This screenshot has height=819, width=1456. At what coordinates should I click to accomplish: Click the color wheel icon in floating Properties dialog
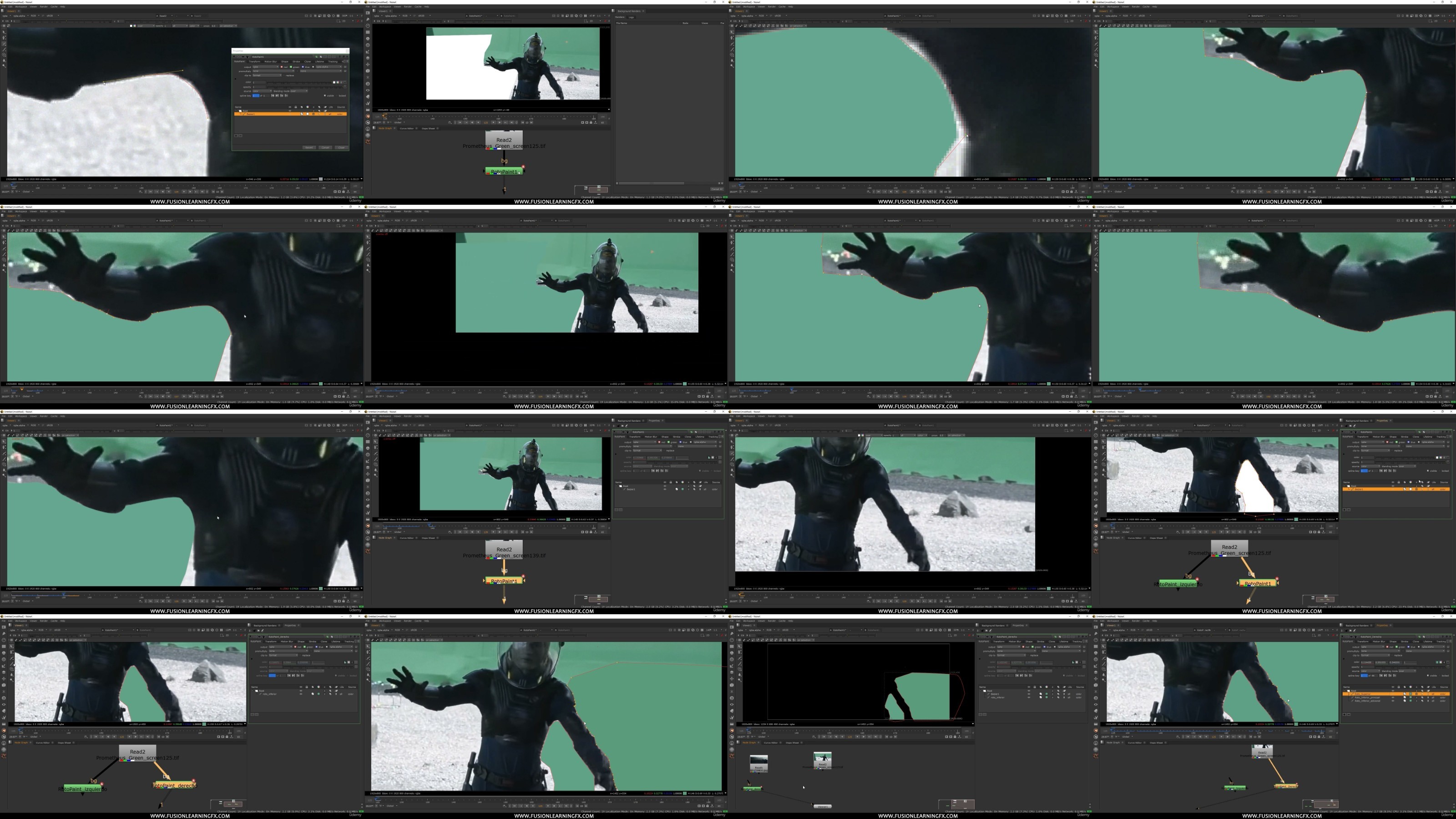[x=338, y=82]
